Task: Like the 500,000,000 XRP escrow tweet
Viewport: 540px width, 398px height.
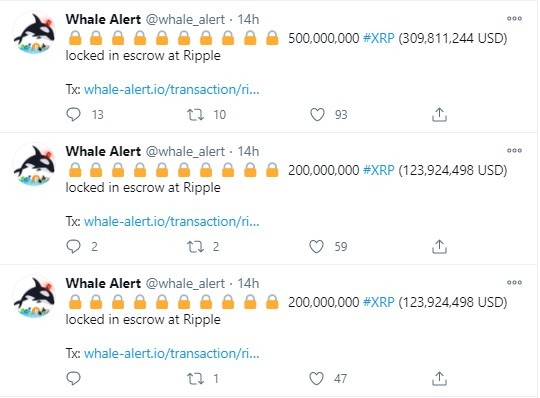Action: coord(317,114)
